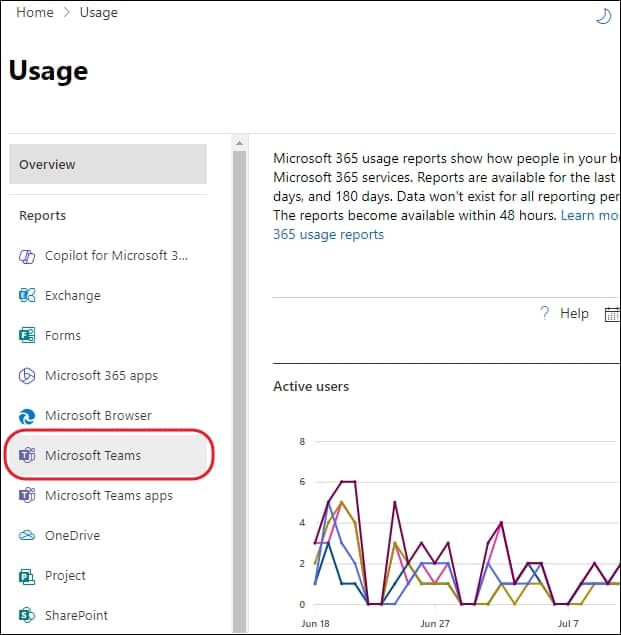Click the Reports section heading
Image resolution: width=621 pixels, height=635 pixels.
tap(43, 215)
